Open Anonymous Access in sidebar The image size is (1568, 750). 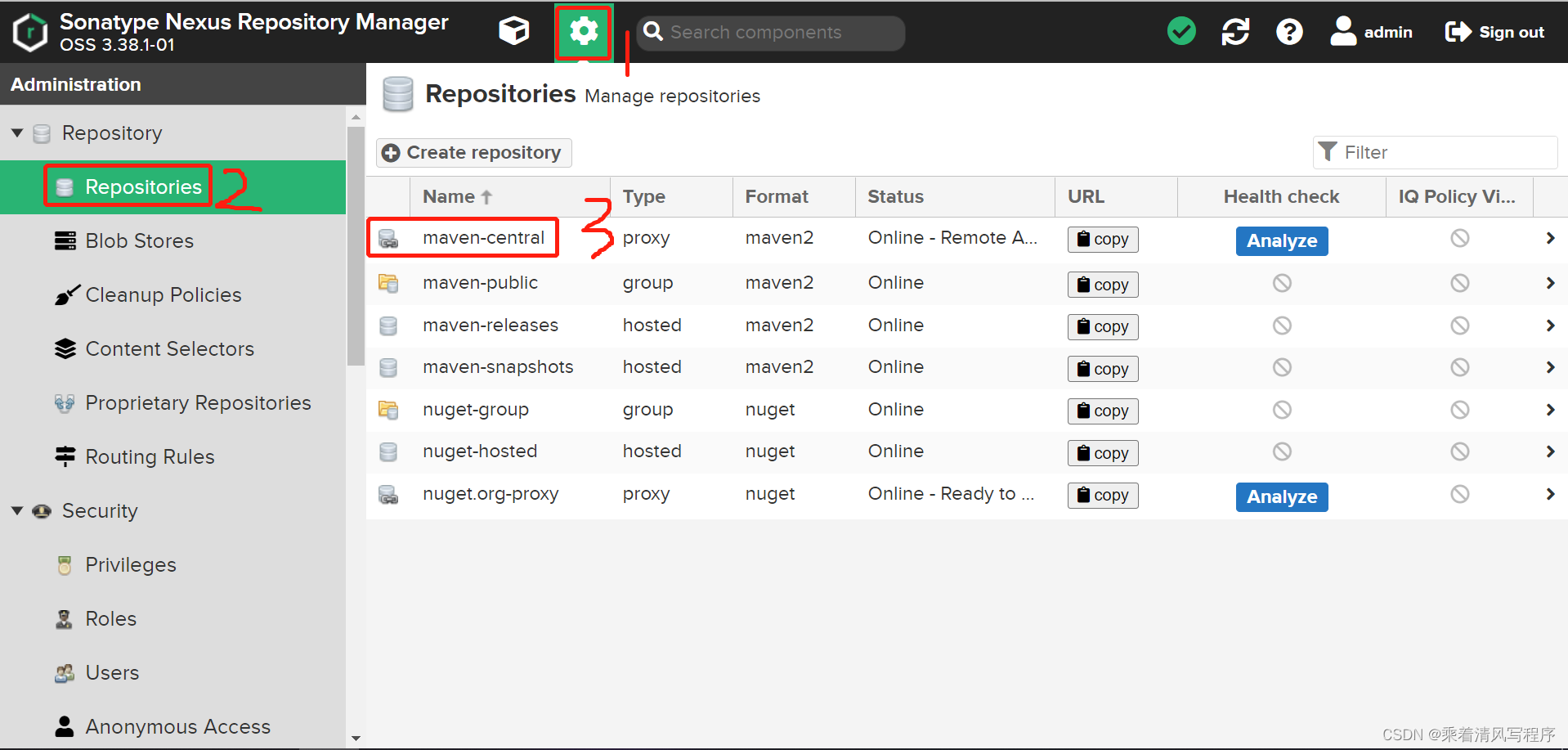click(x=172, y=726)
